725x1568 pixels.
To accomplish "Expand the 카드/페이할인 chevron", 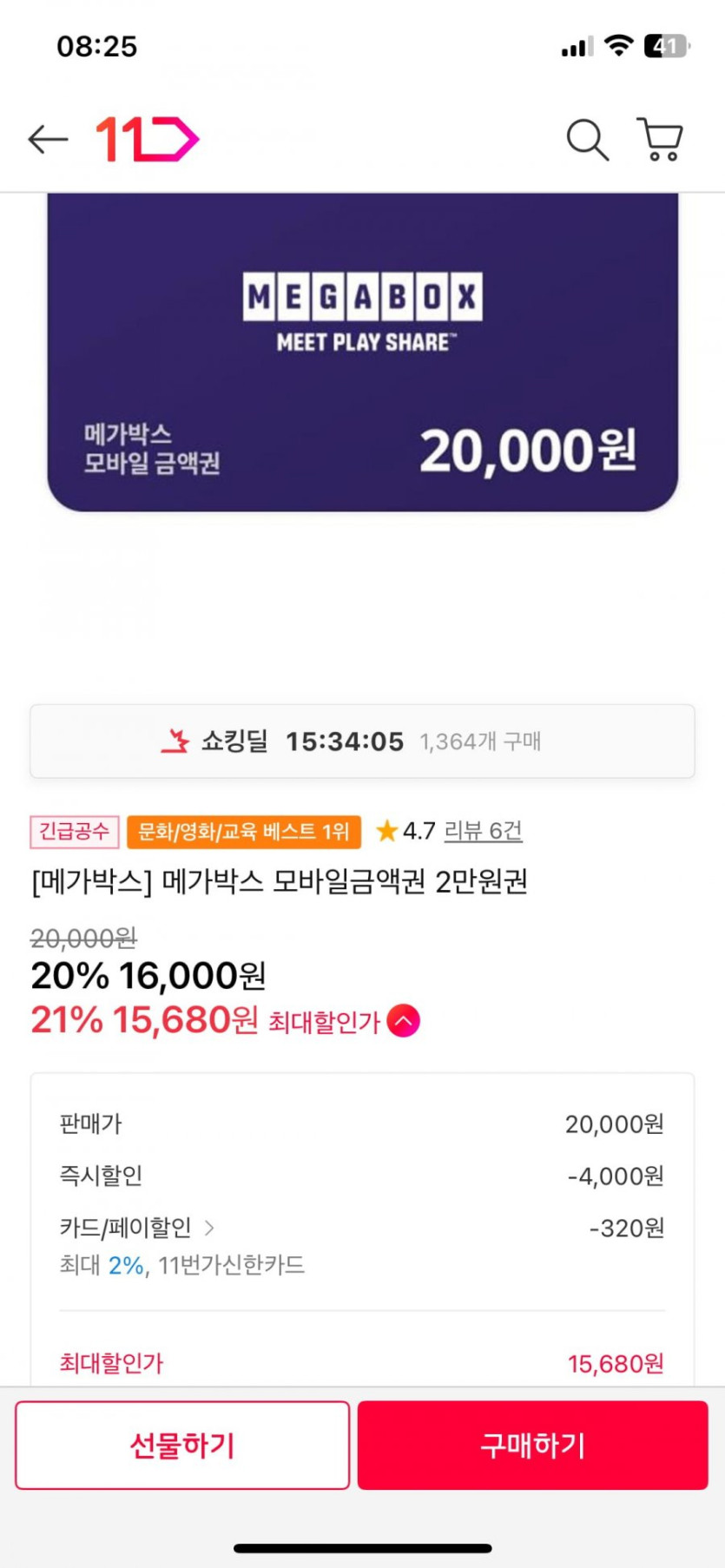I will click(x=209, y=1228).
